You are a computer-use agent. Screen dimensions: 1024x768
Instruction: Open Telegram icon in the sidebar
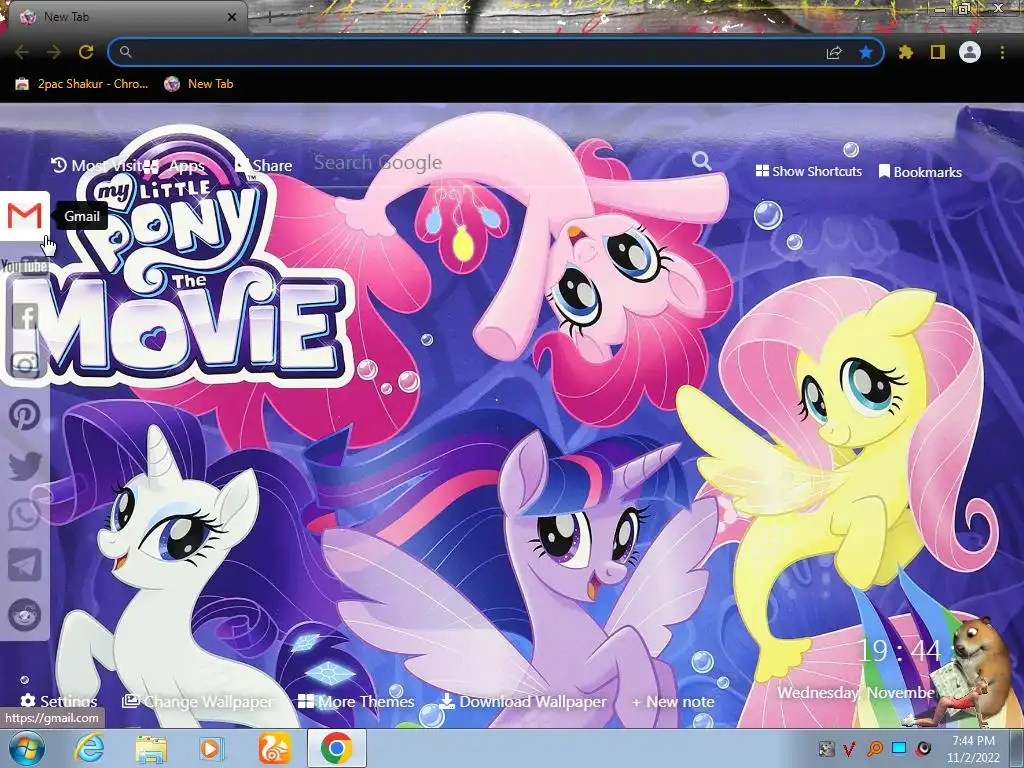click(25, 565)
